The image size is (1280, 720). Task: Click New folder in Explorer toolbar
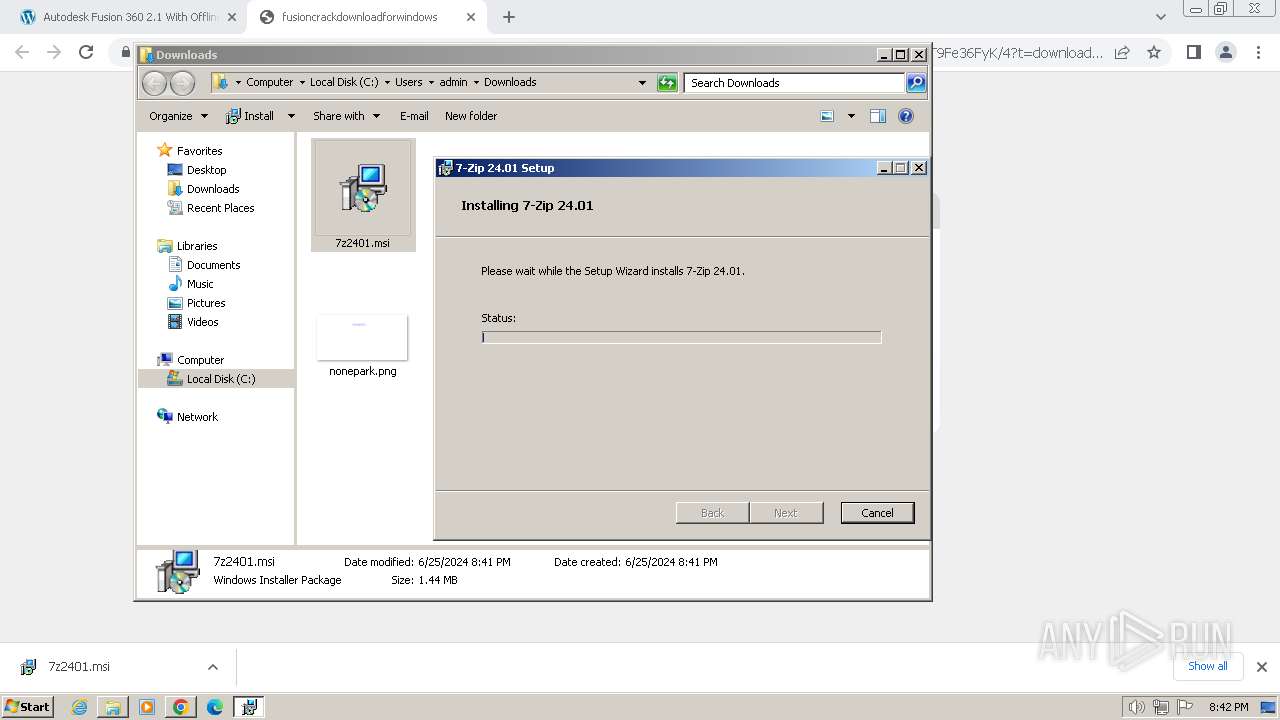point(471,116)
